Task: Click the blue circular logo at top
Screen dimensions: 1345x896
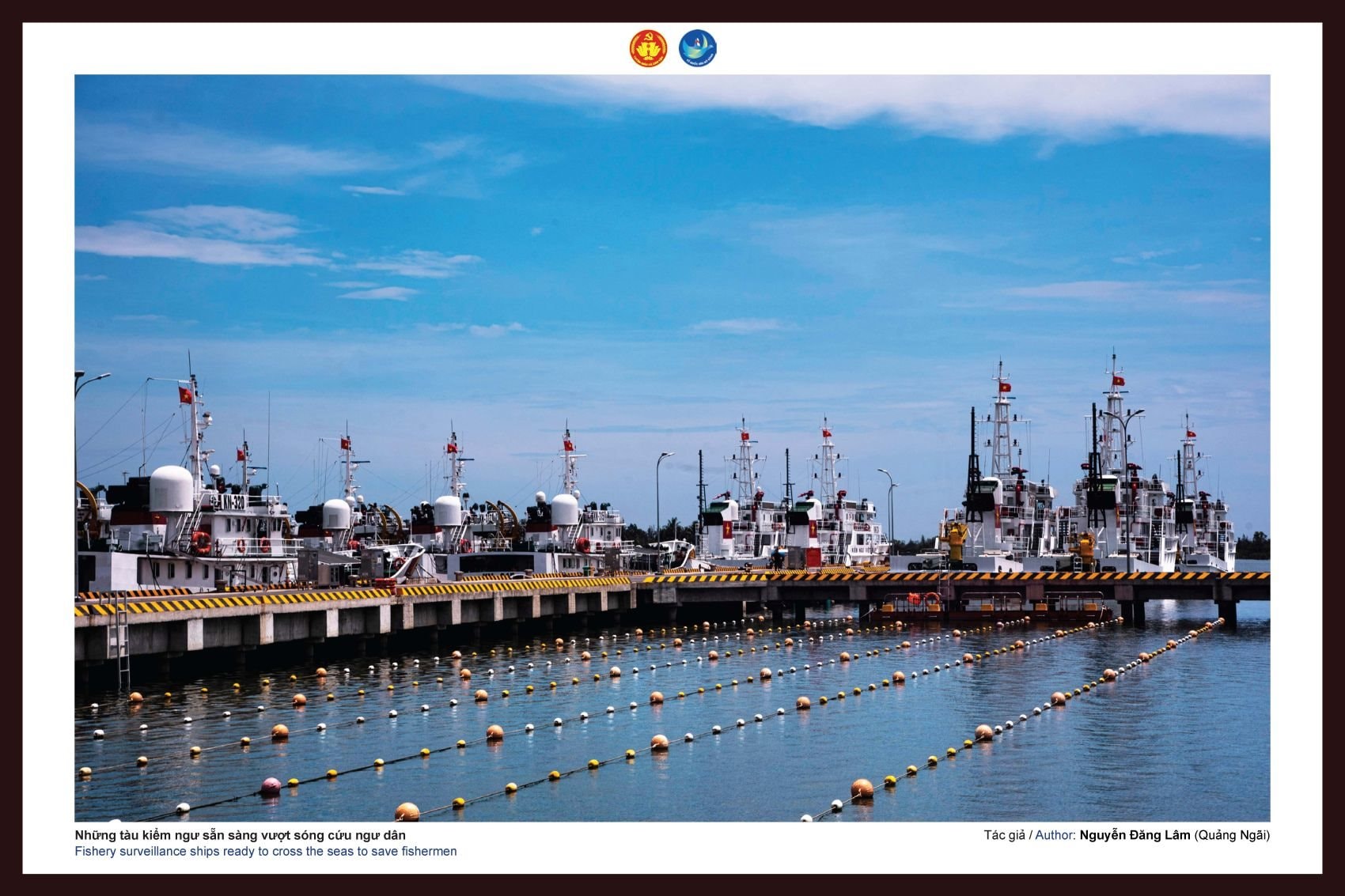Action: 697,48
